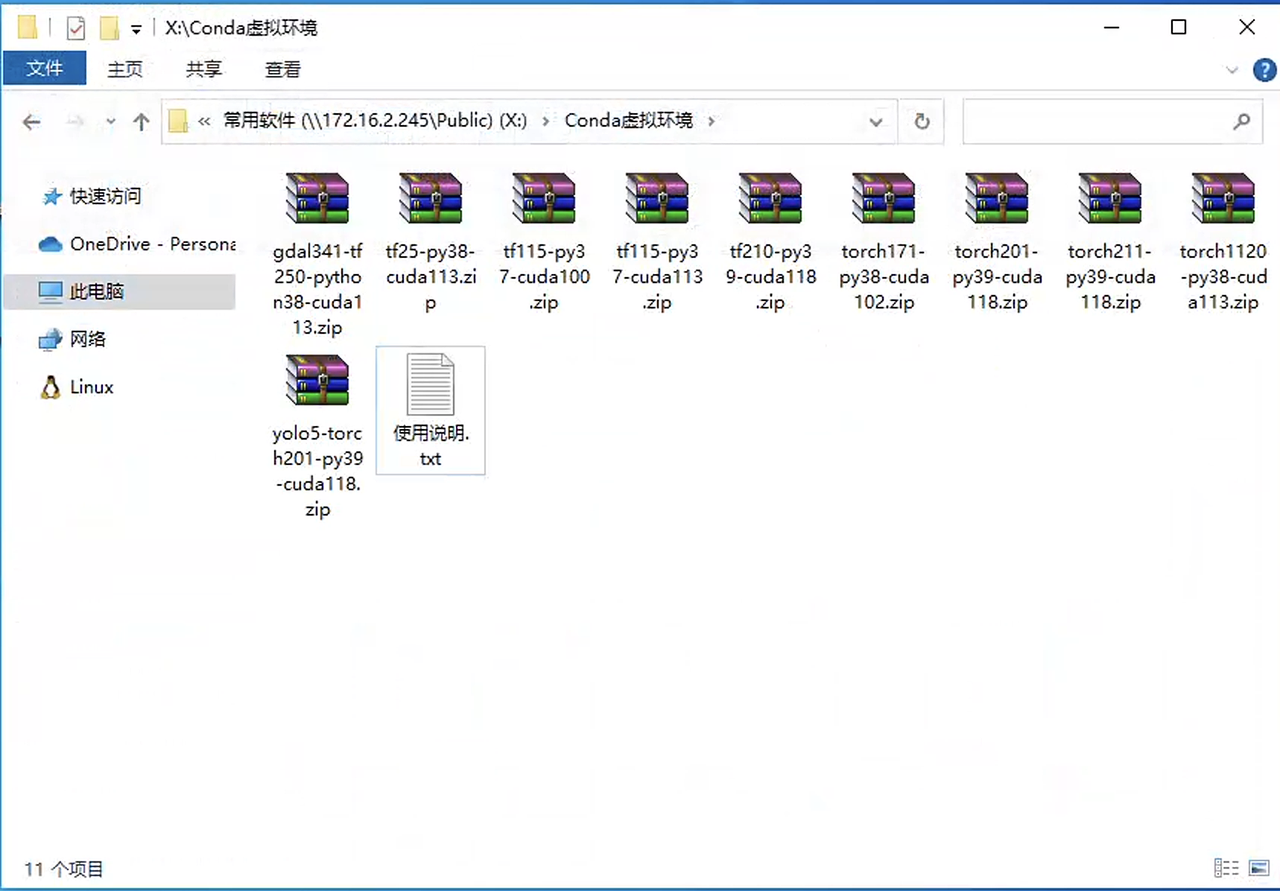Click the address bar folder icon
This screenshot has height=891, width=1280.
pos(178,121)
